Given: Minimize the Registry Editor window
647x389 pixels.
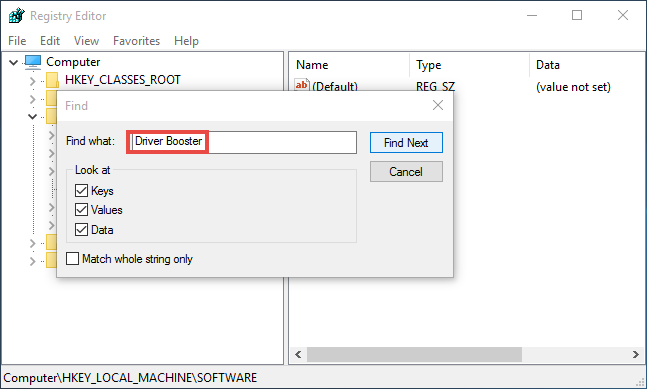Looking at the screenshot, I should [x=532, y=16].
